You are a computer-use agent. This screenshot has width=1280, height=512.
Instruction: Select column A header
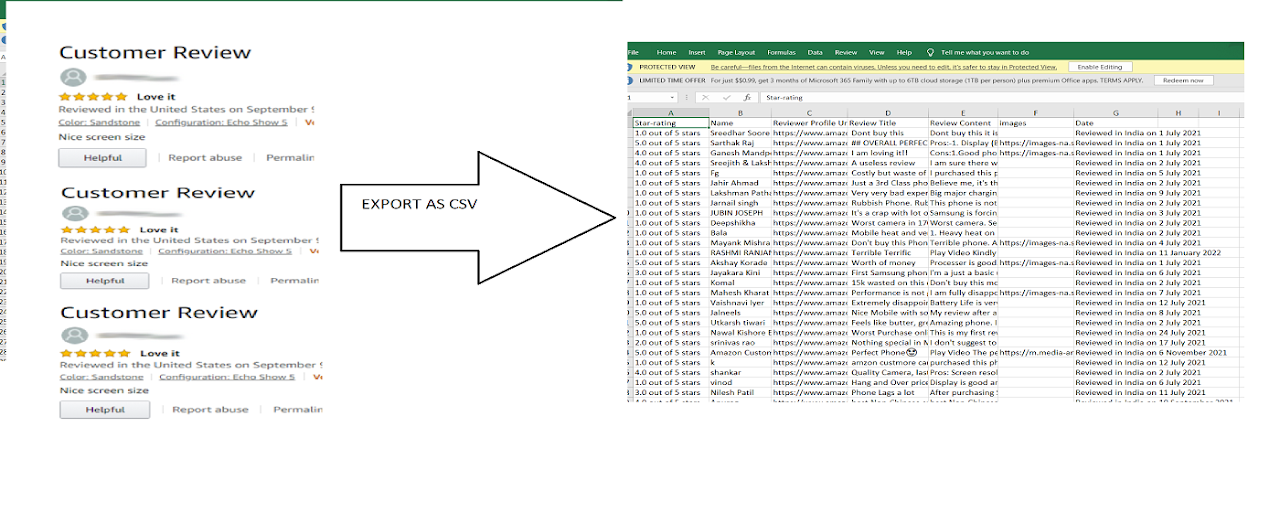click(x=670, y=113)
